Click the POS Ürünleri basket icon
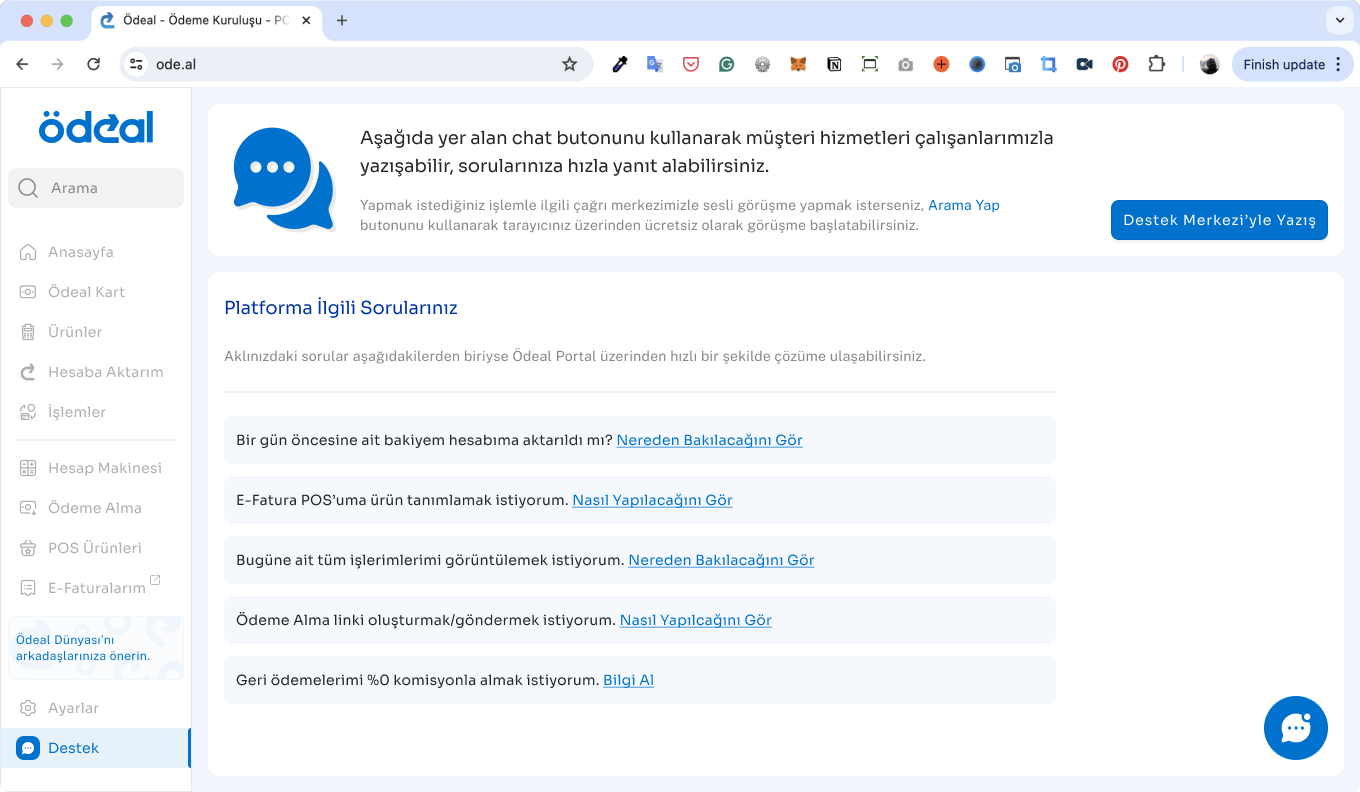The height and width of the screenshot is (792, 1360). (x=28, y=548)
